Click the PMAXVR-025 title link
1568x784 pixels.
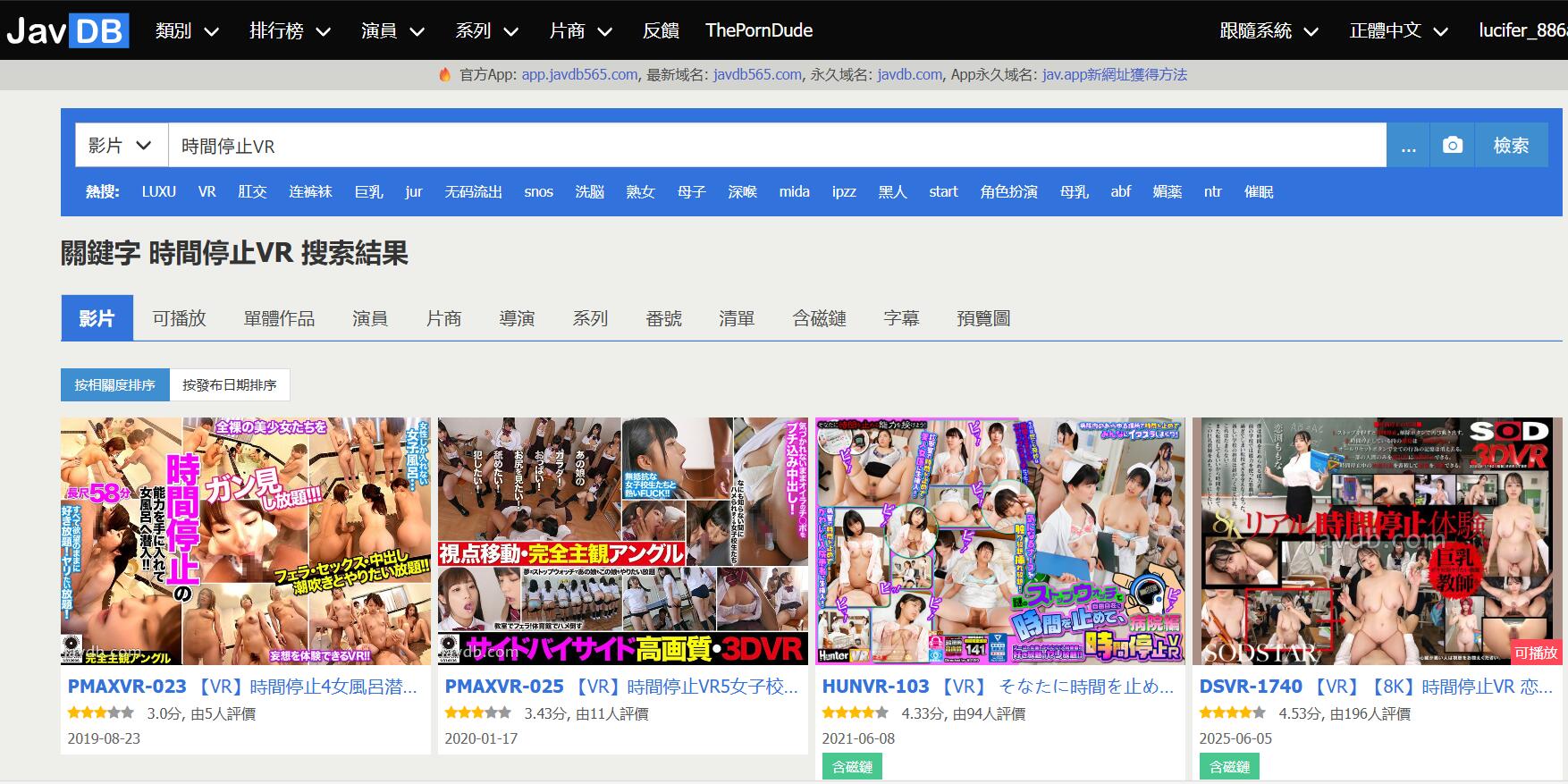621,687
